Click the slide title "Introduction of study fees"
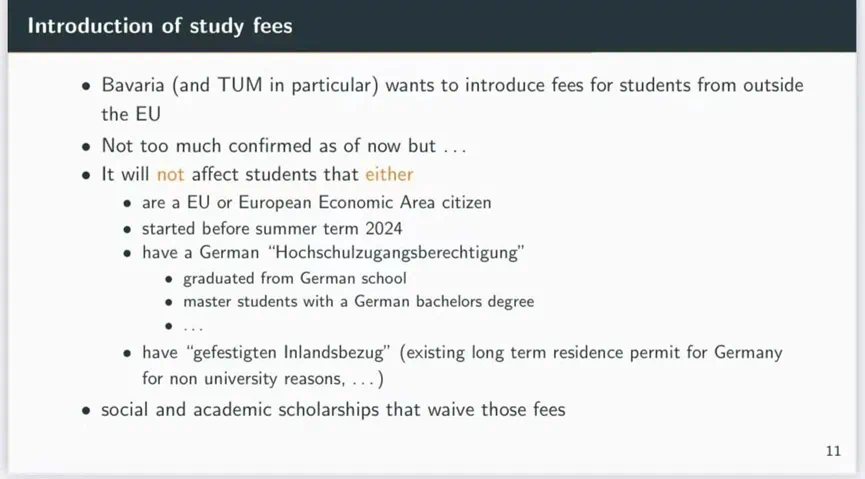 click(x=160, y=26)
